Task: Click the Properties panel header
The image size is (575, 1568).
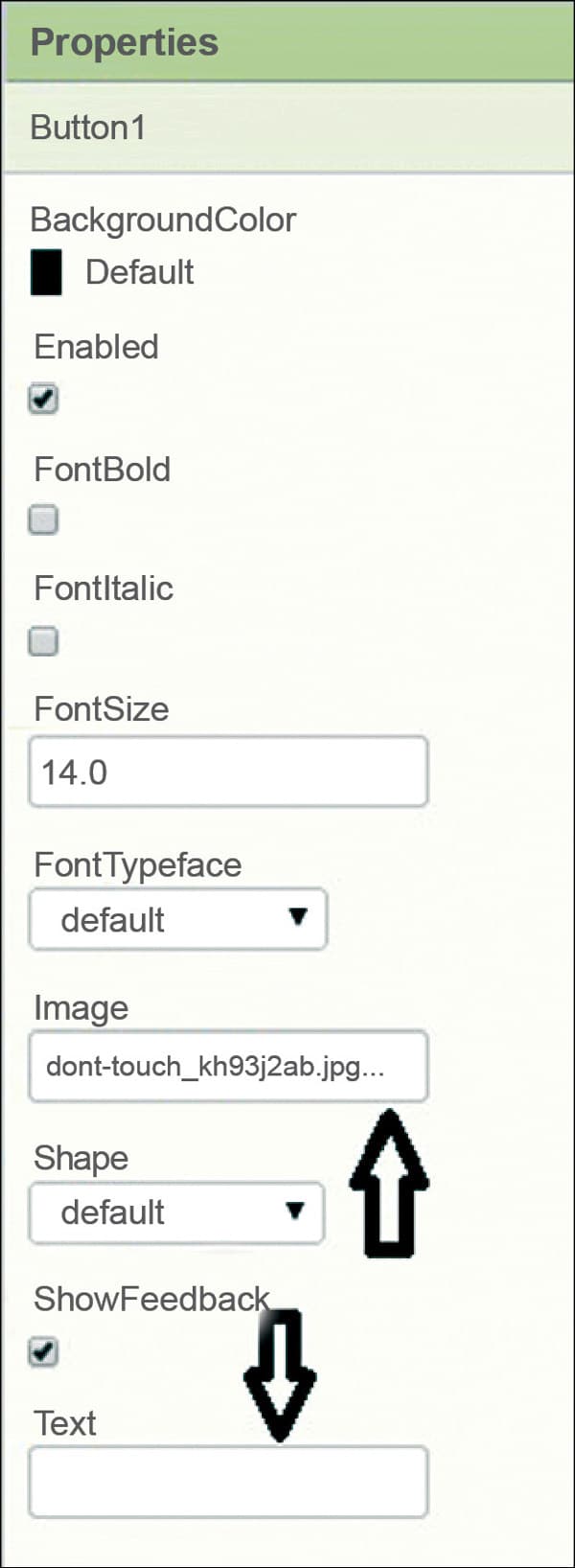Action: coord(125,42)
